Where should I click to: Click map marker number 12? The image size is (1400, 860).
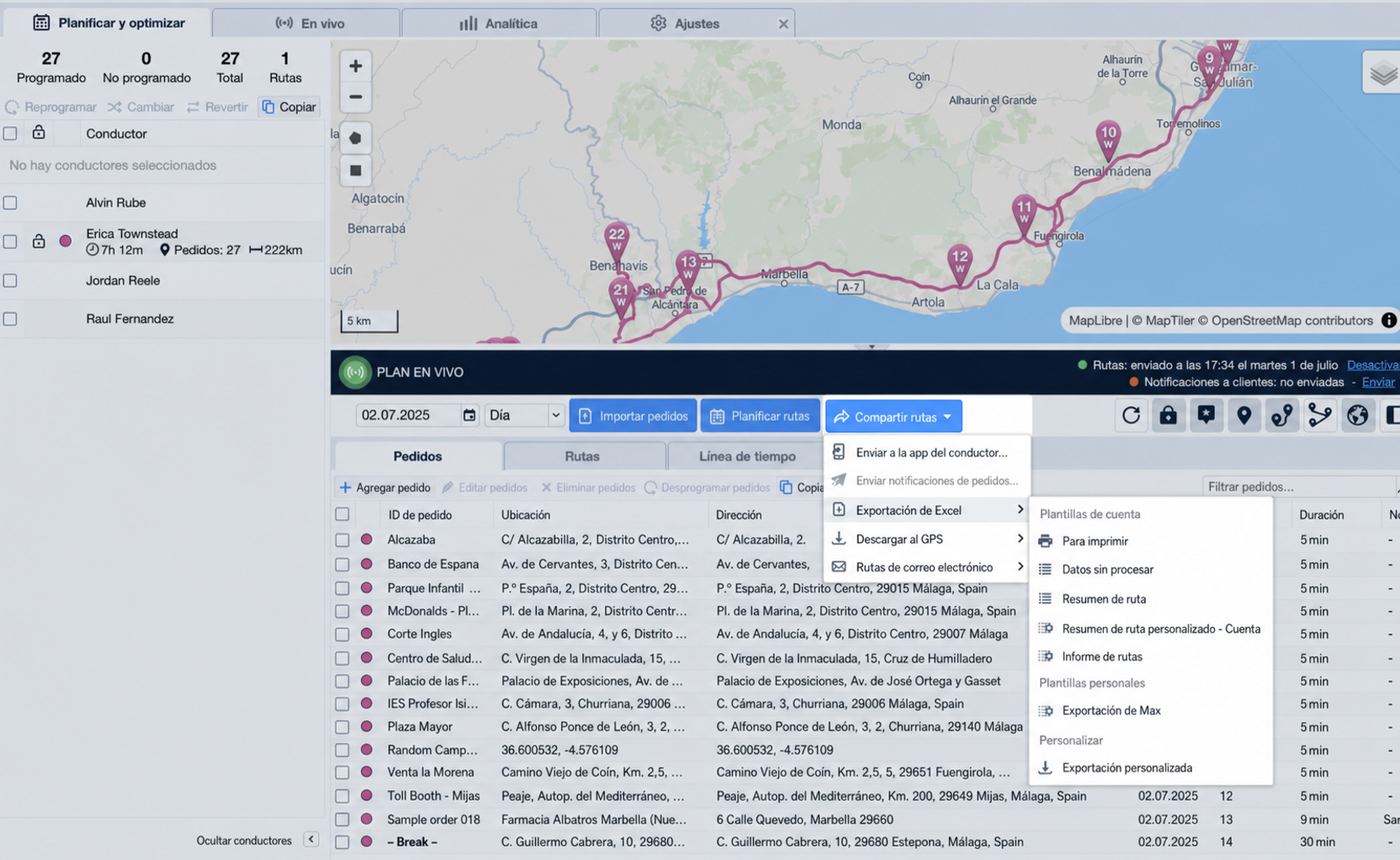coord(959,263)
